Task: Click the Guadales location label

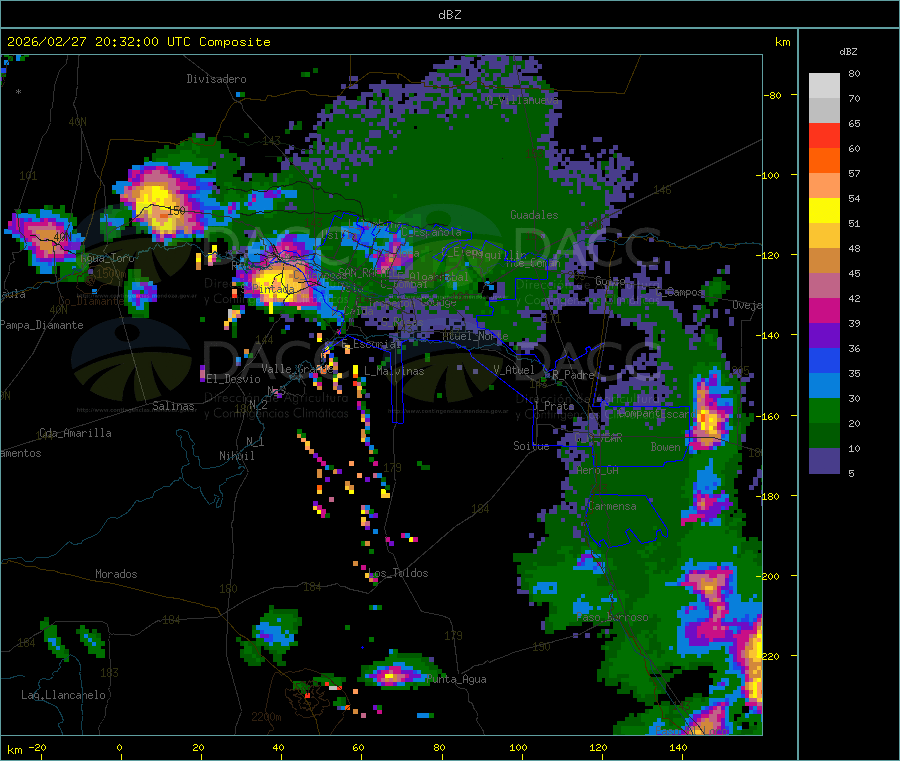Action: coord(534,215)
